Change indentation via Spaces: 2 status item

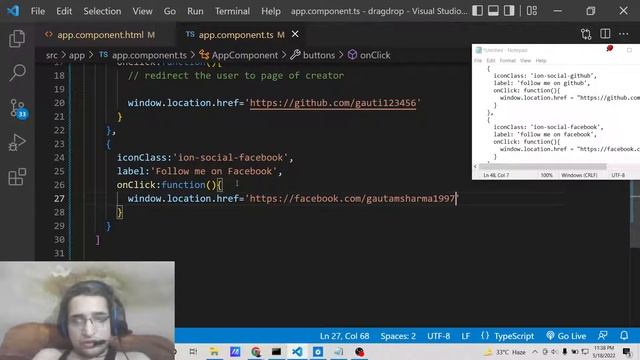point(398,336)
